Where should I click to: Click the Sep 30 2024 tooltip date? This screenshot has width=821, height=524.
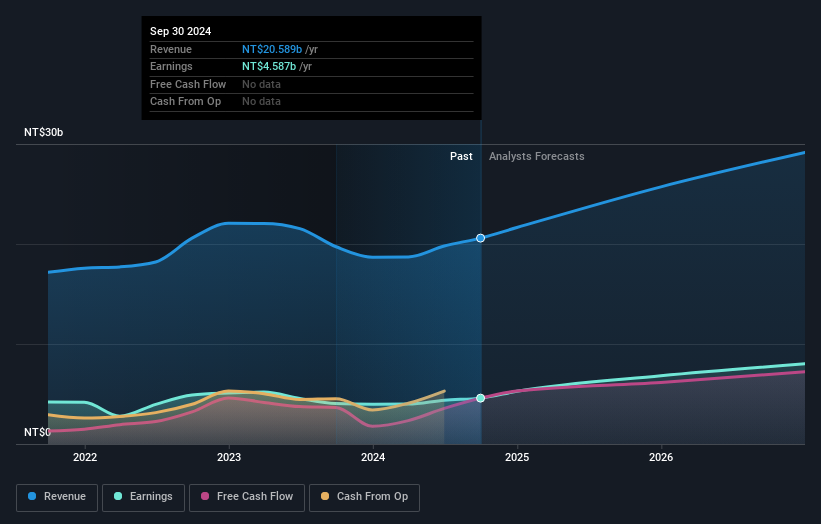pos(181,31)
